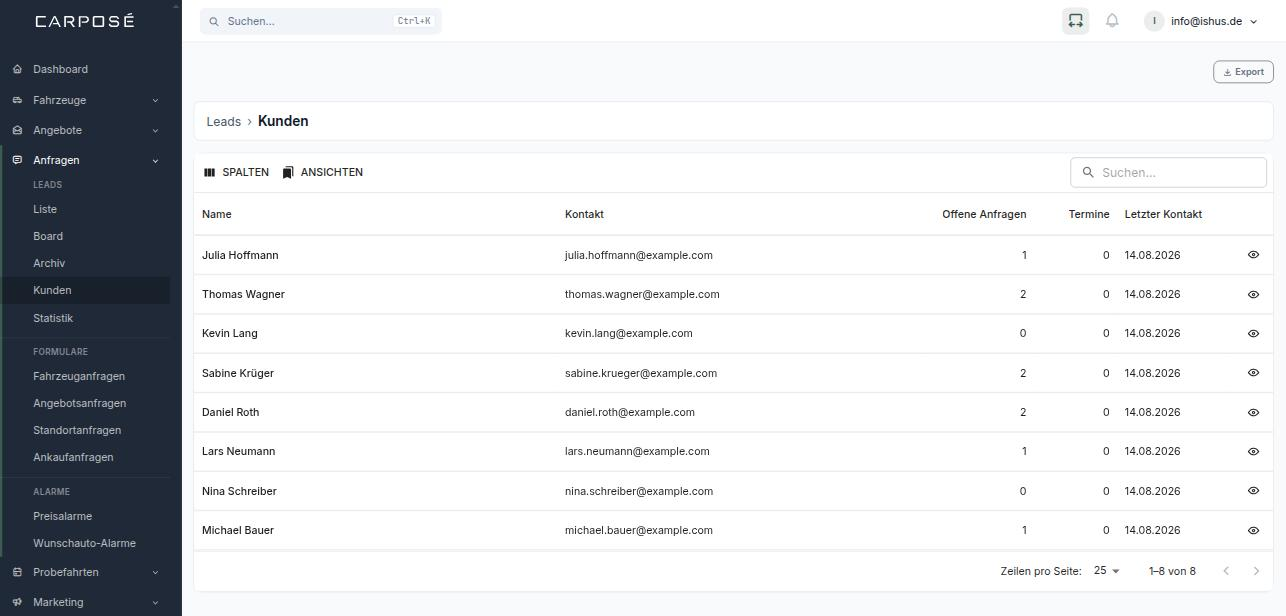
Task: View details for Thomas Wagner
Action: [x=1253, y=294]
